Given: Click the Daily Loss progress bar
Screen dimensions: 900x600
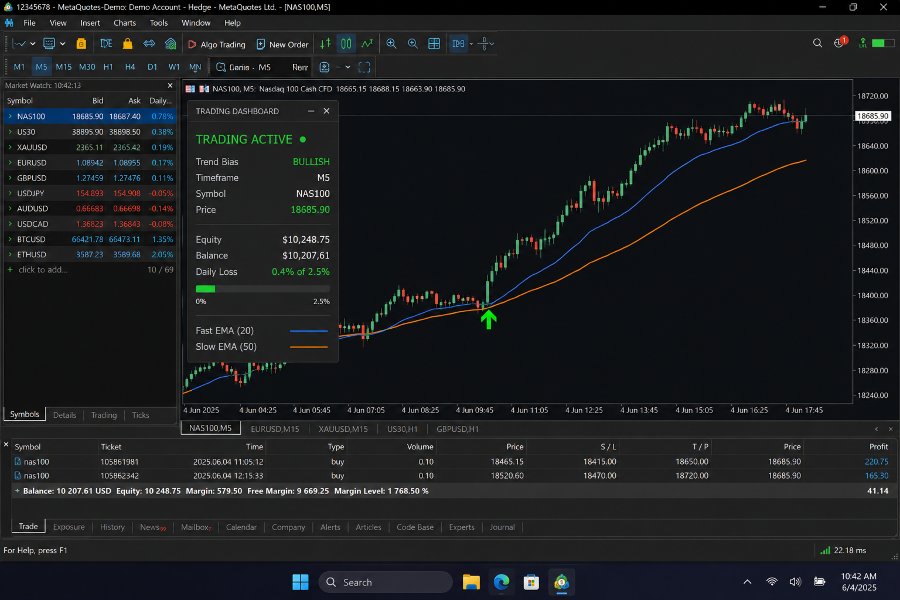Looking at the screenshot, I should (263, 289).
